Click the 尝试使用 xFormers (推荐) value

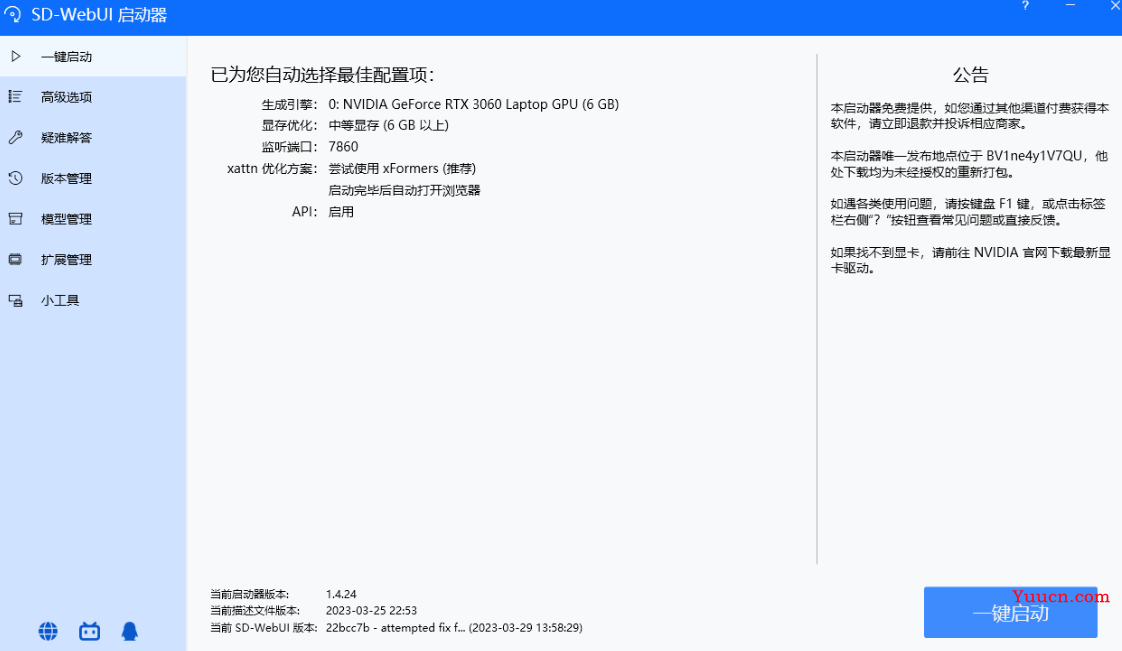[x=402, y=169]
